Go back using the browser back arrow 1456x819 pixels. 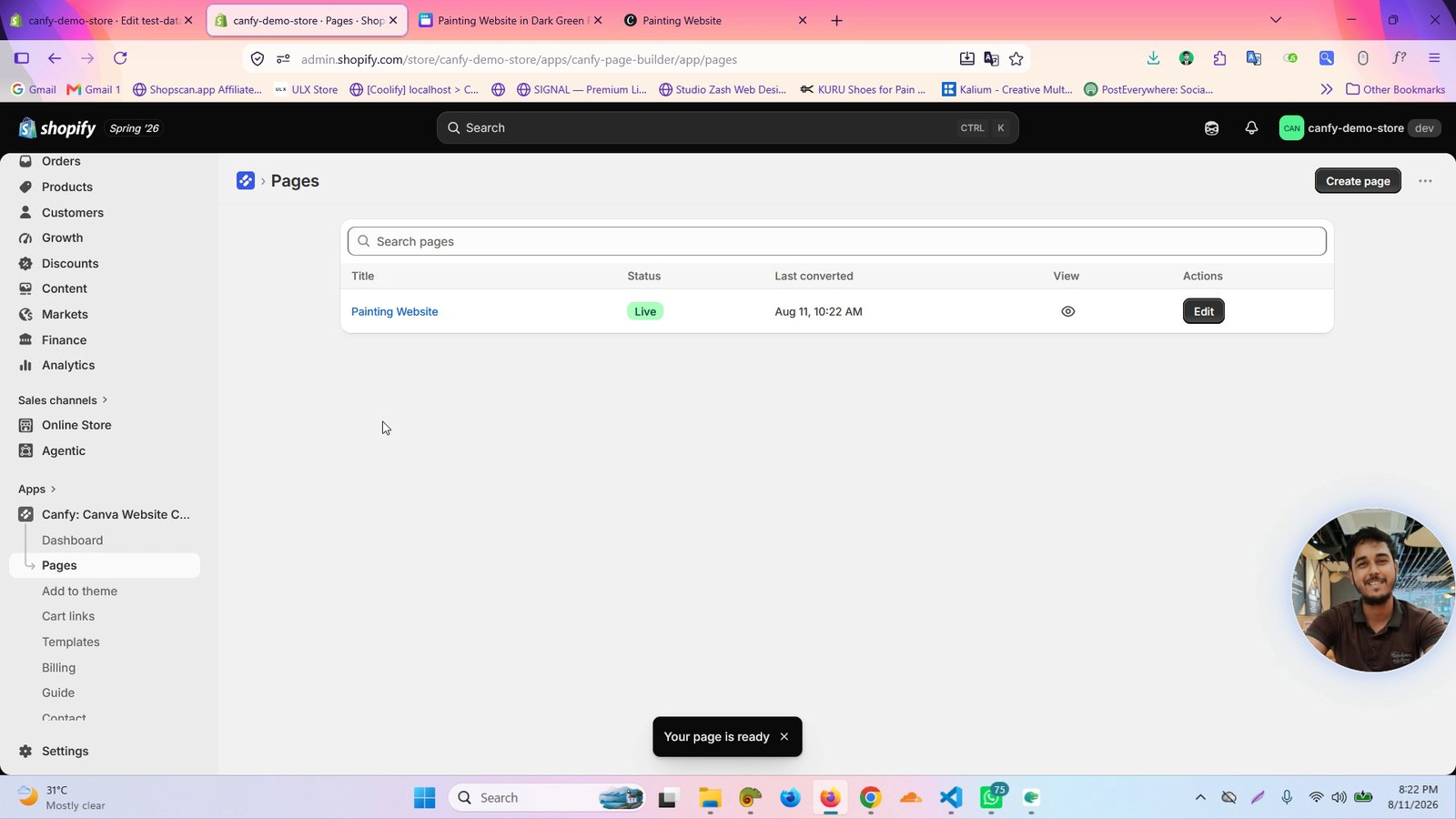pyautogui.click(x=55, y=58)
